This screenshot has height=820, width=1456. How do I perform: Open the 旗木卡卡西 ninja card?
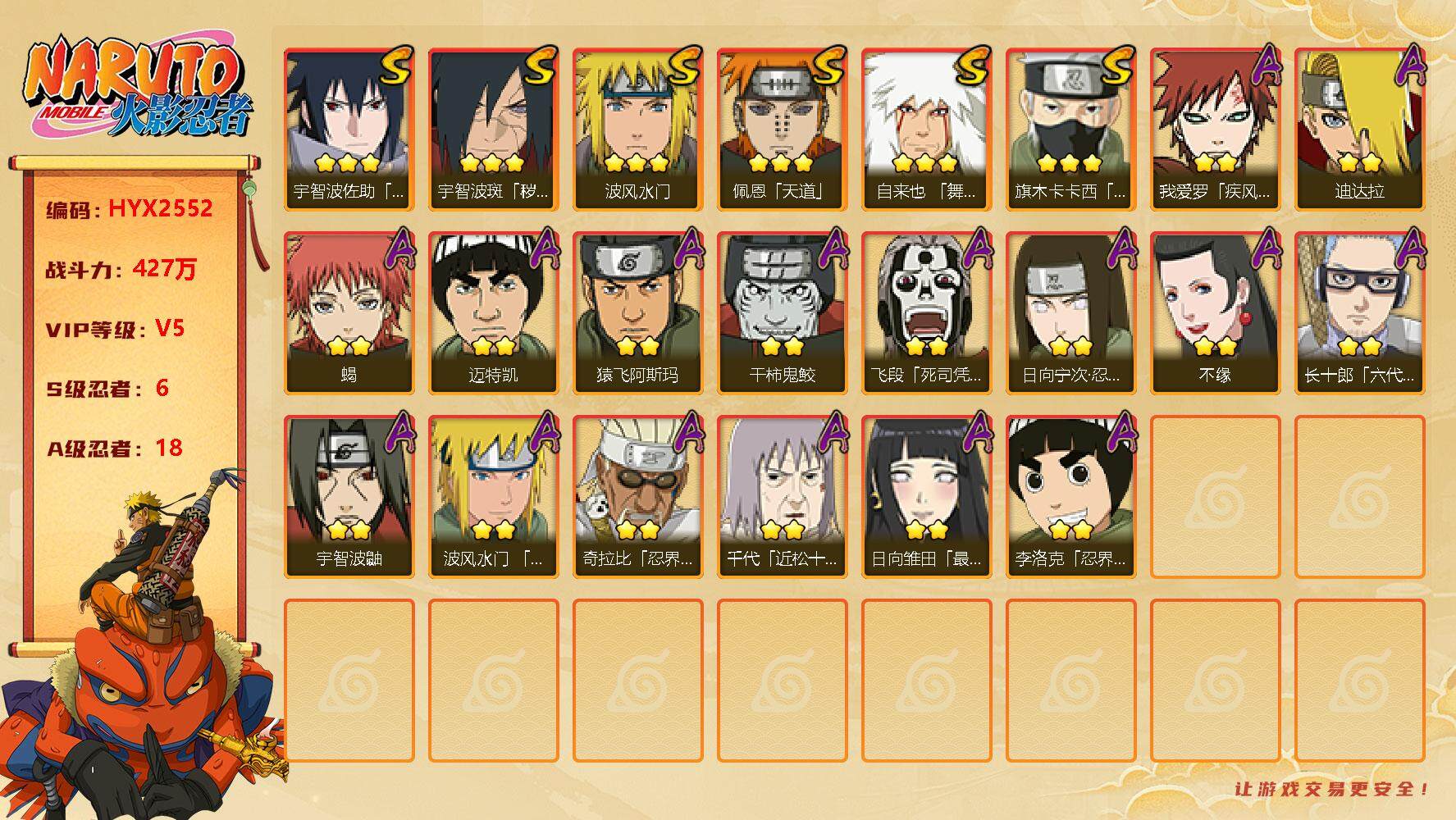1070,130
